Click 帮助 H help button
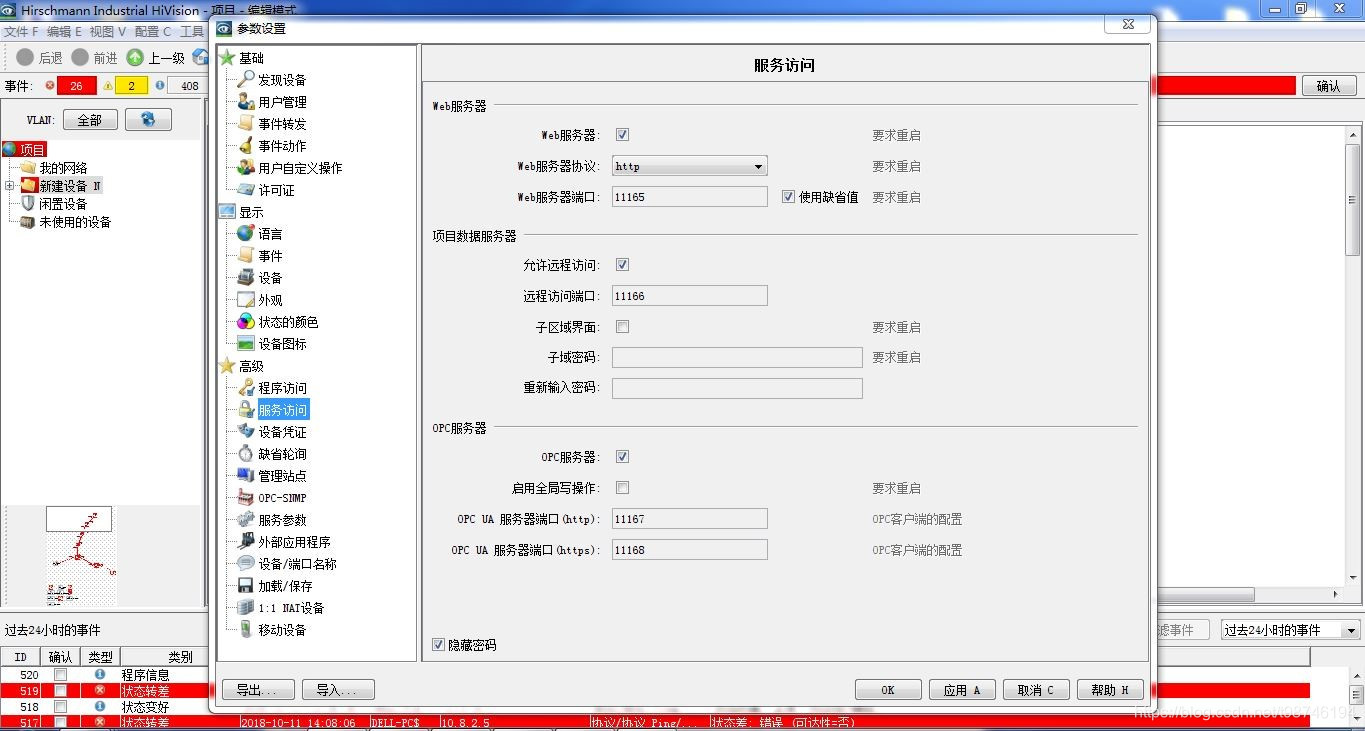 (1110, 690)
